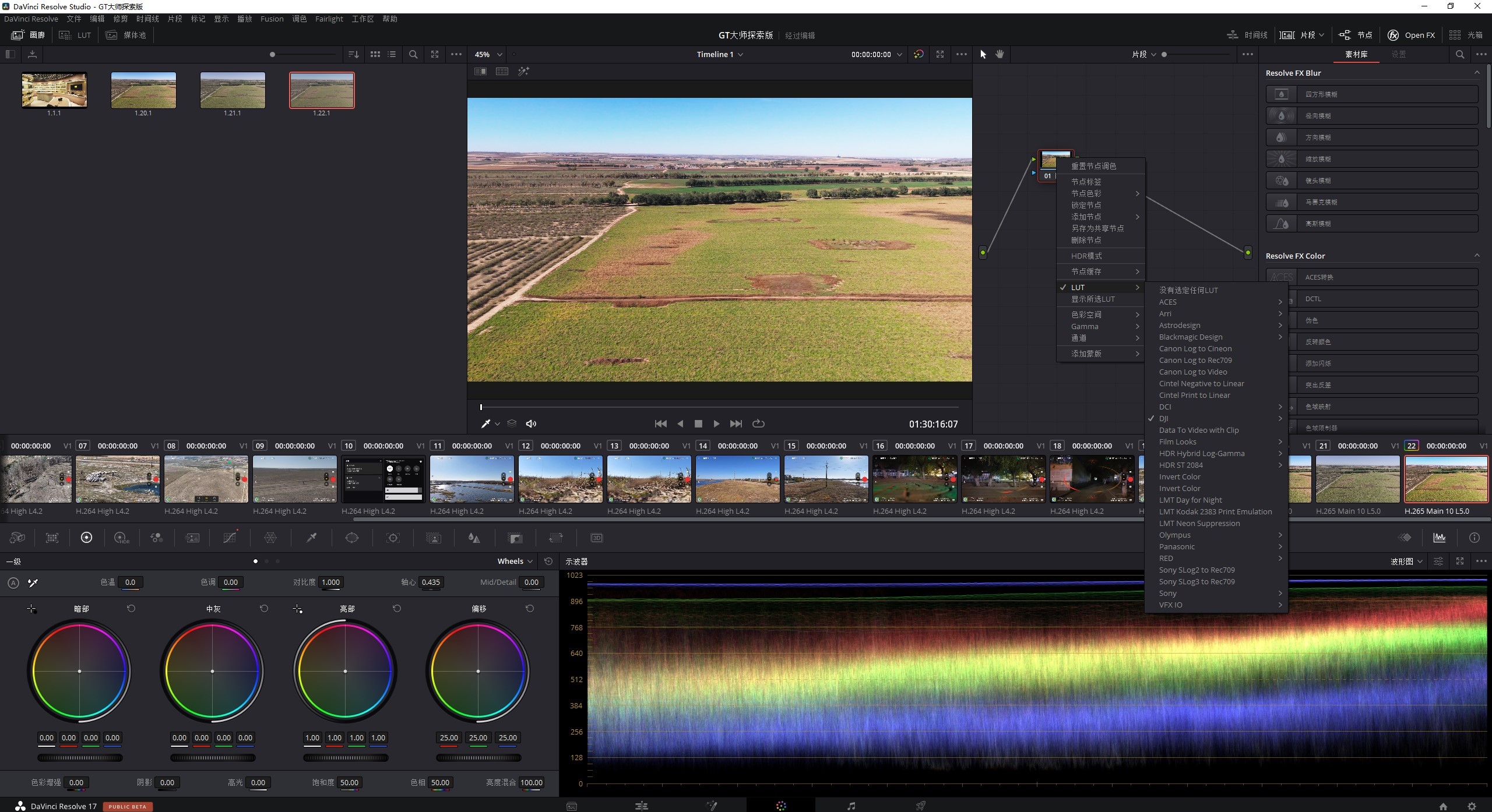Screen dimensions: 1492x812
Task: Reset the Lift wheel
Action: click(x=131, y=609)
